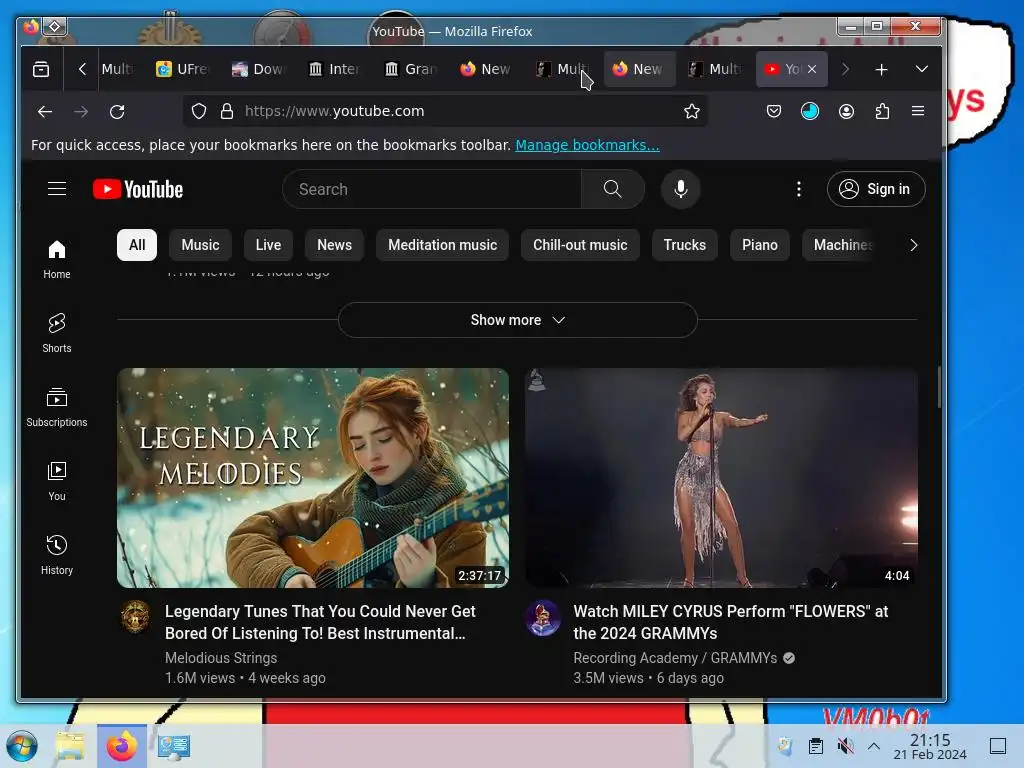The width and height of the screenshot is (1024, 768).
Task: Open the file manager from taskbar
Action: tap(71, 746)
